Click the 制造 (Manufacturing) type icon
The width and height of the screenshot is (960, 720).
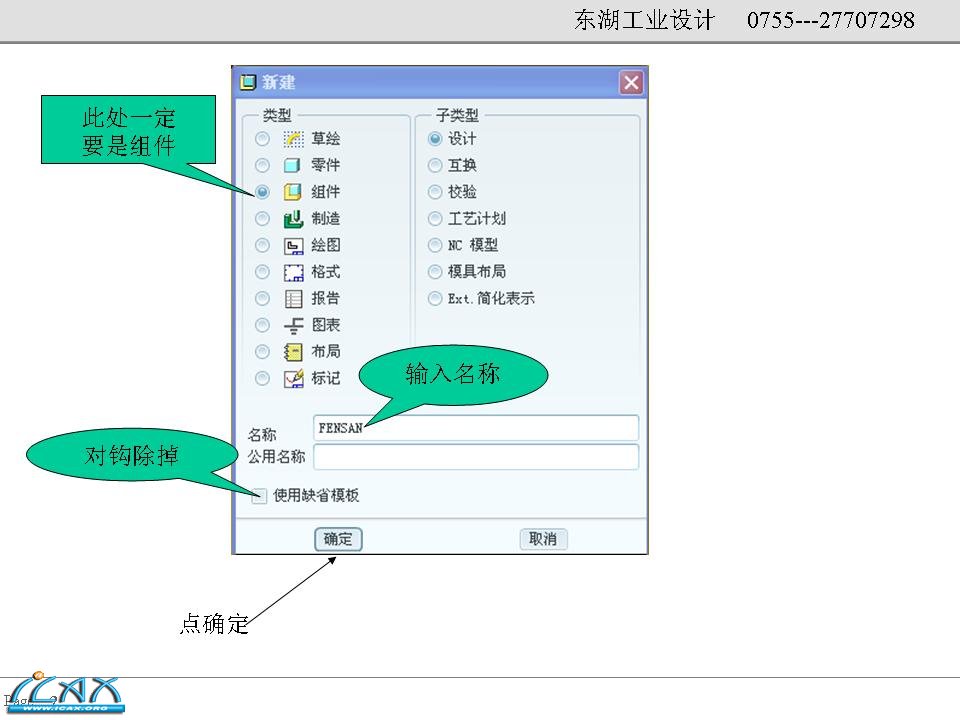pos(290,218)
